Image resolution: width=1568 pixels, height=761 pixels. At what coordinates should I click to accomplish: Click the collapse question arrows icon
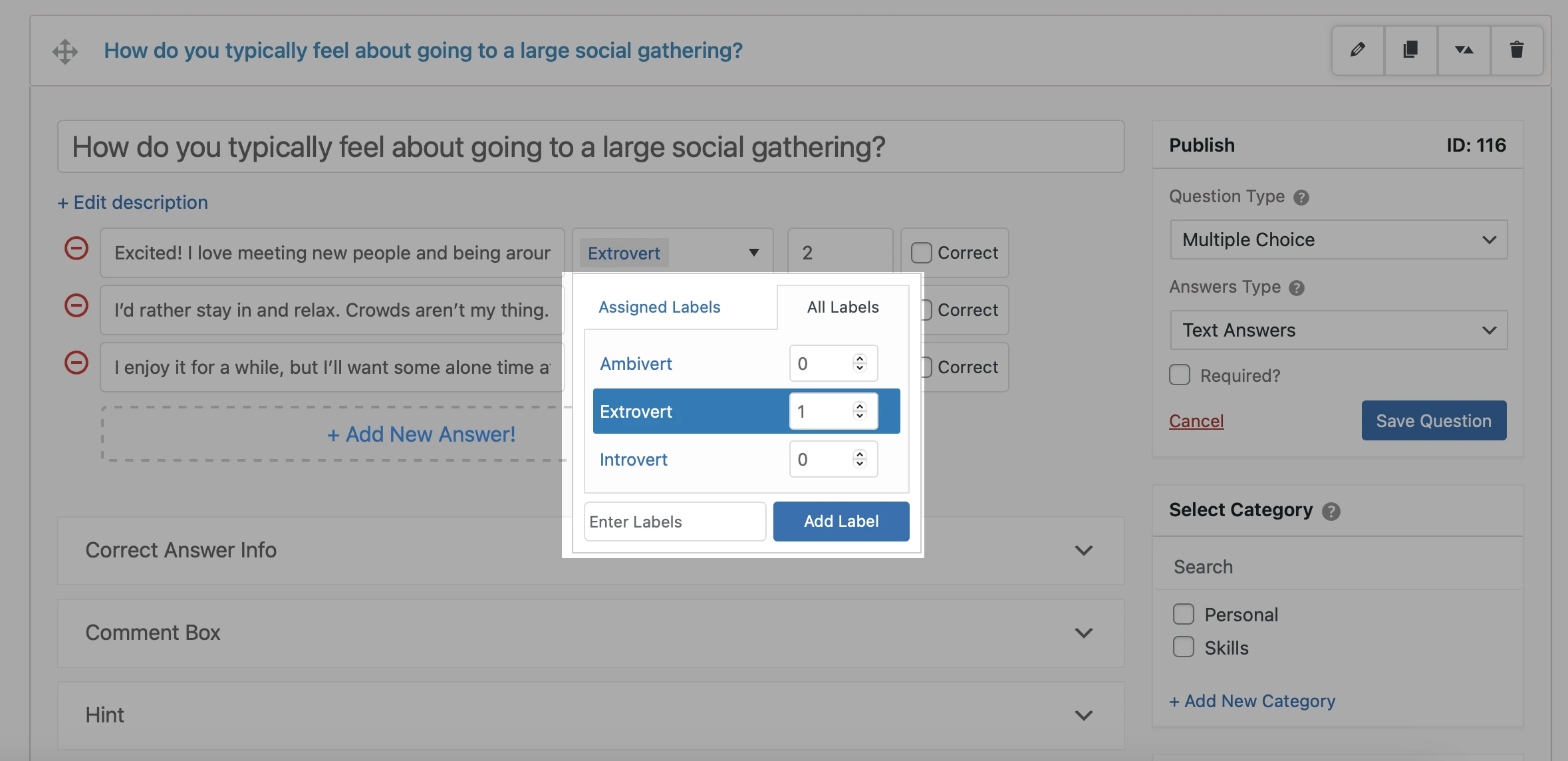click(x=1464, y=50)
